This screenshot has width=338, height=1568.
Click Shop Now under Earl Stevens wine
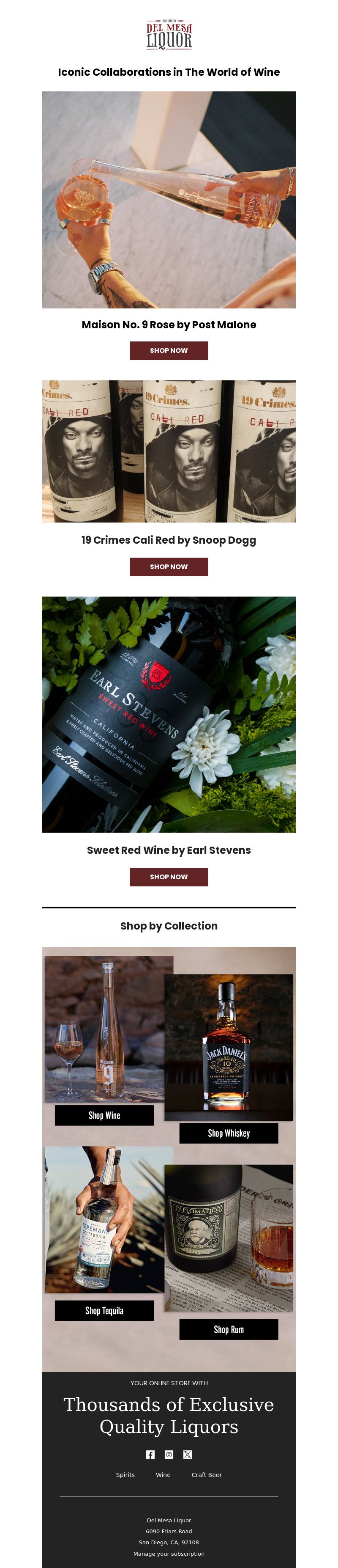point(169,877)
